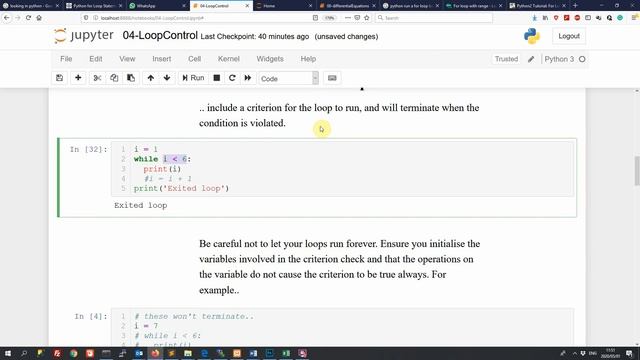640x360 pixels.
Task: Open the Help menu
Action: click(308, 59)
